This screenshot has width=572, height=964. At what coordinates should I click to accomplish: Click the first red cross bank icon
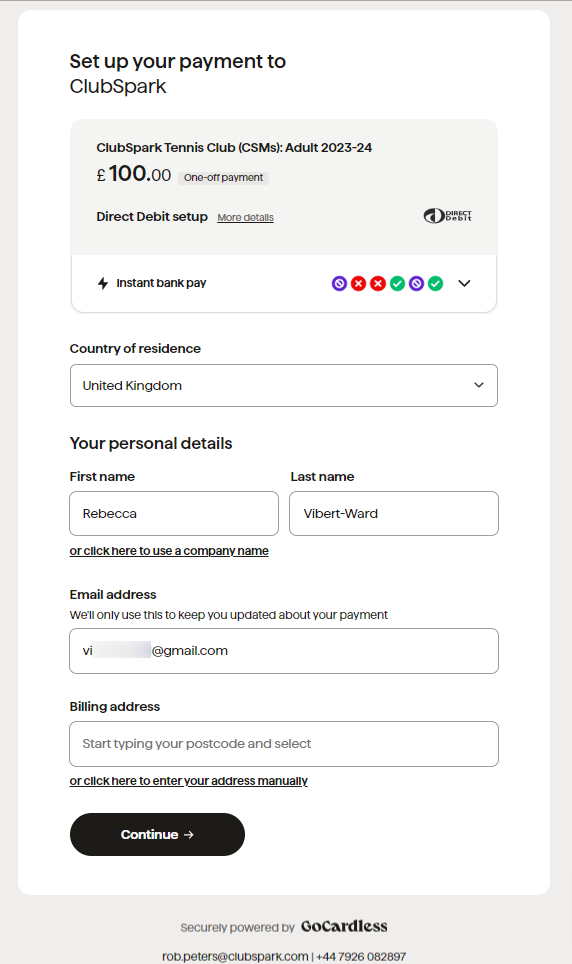click(x=359, y=283)
